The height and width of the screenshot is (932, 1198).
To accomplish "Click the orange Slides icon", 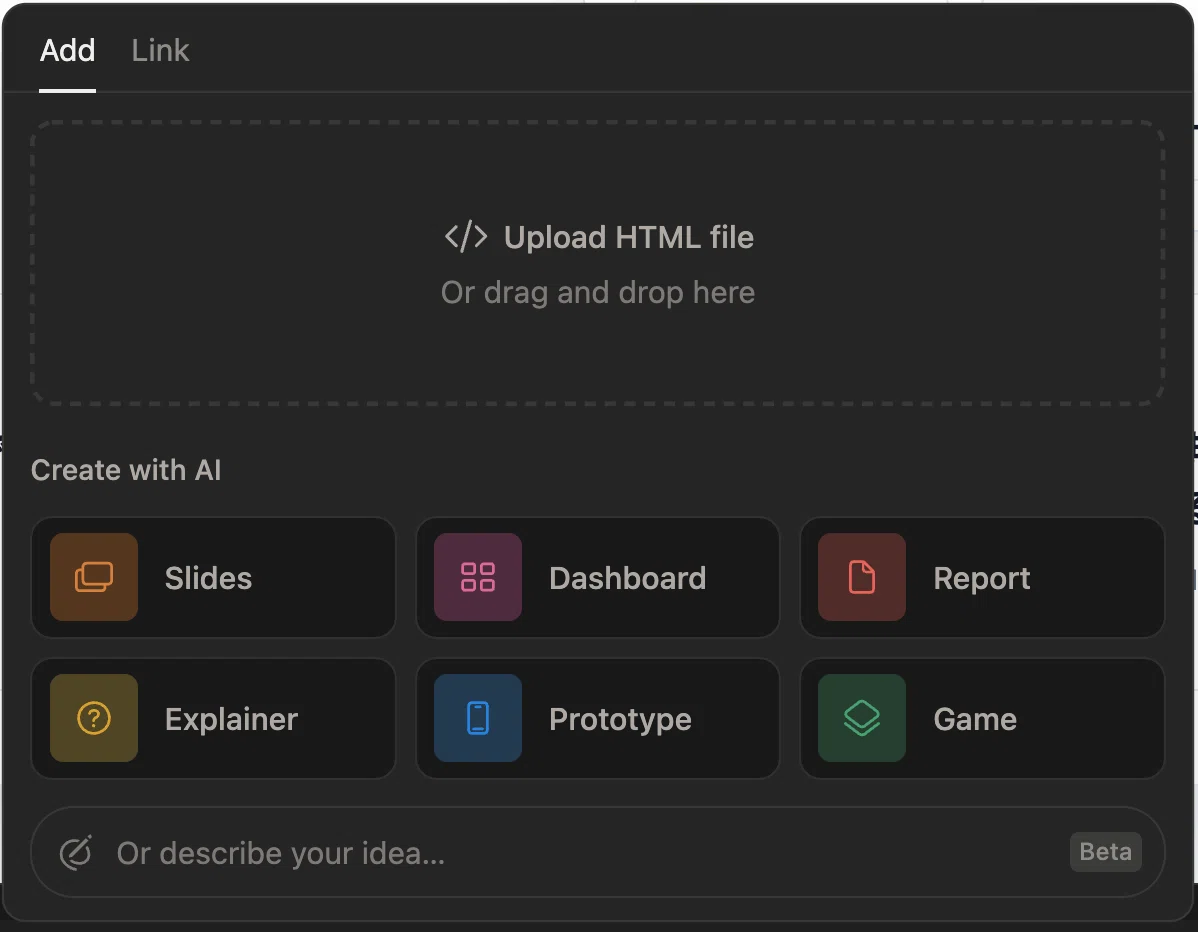I will [x=94, y=577].
